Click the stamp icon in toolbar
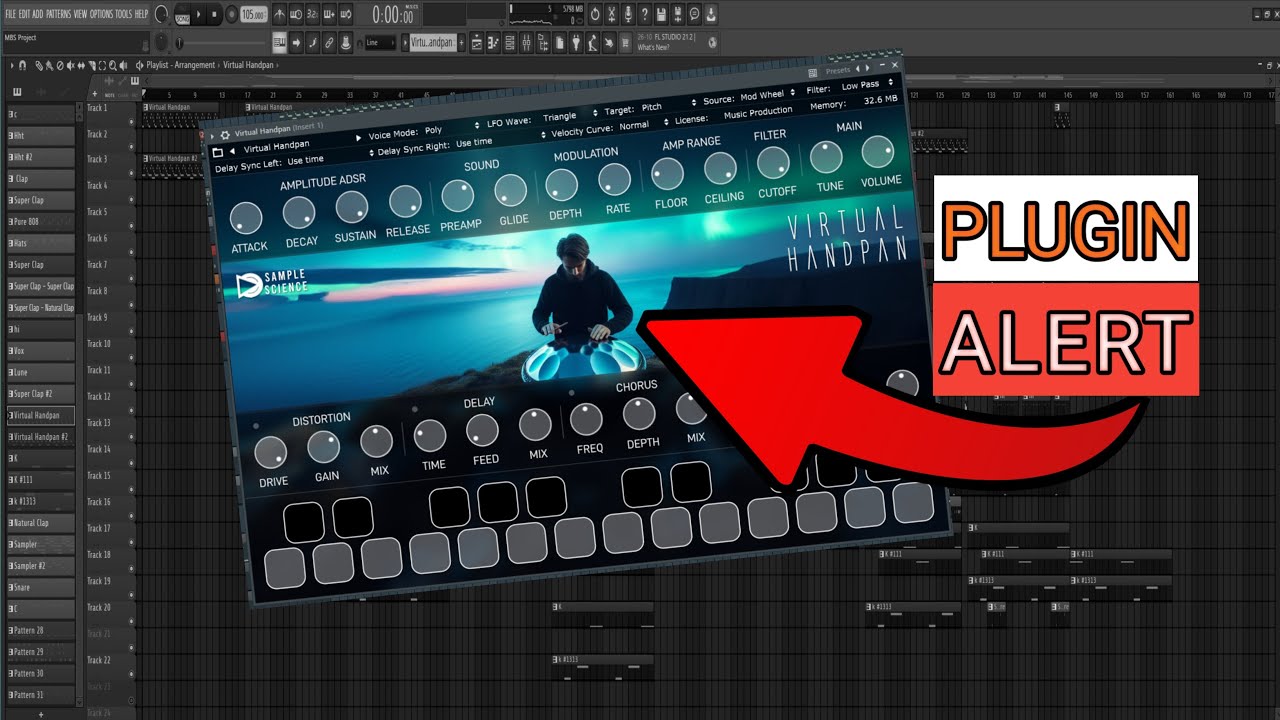The image size is (1280, 720). click(345, 43)
